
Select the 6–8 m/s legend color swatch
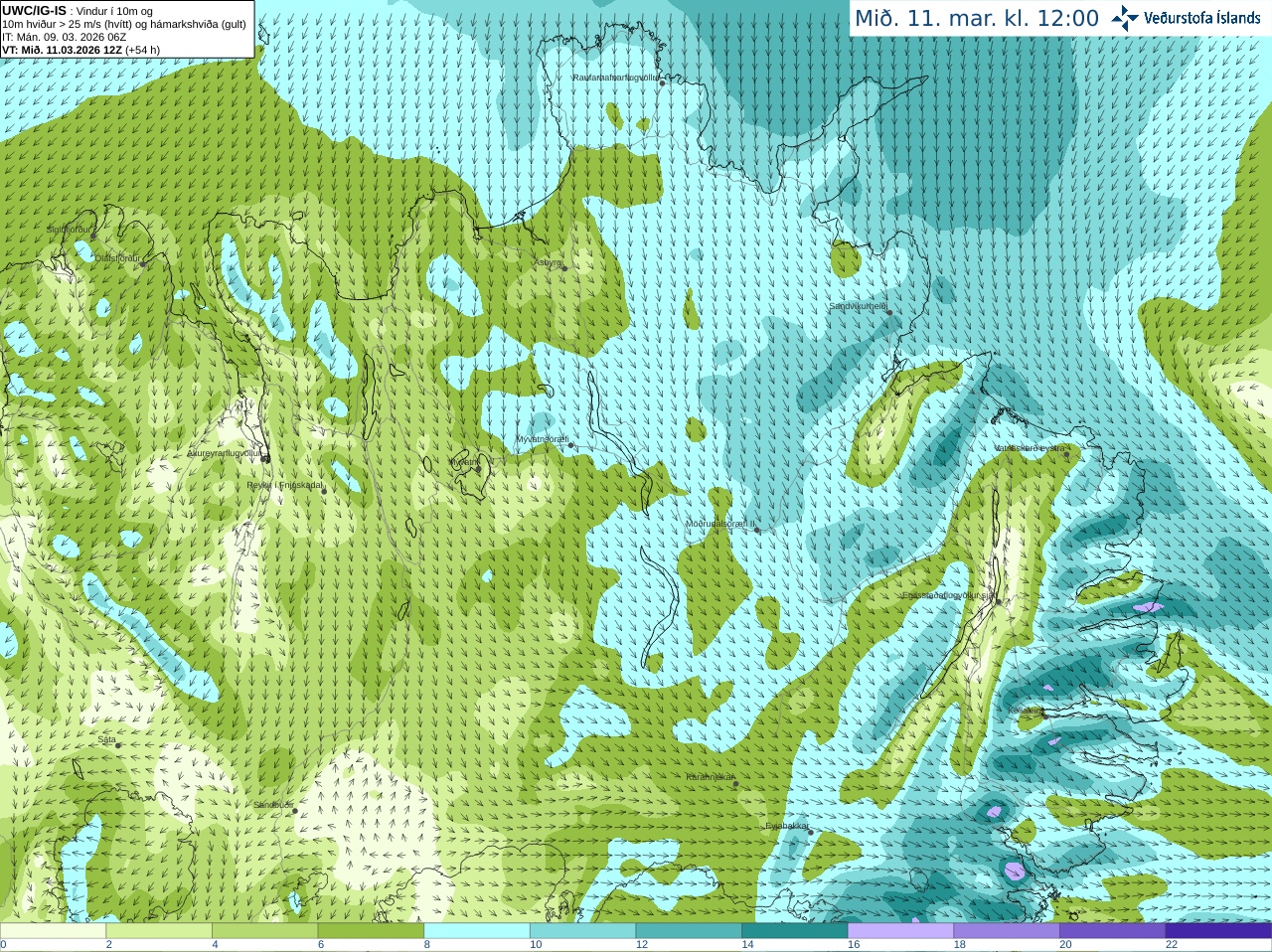click(371, 931)
